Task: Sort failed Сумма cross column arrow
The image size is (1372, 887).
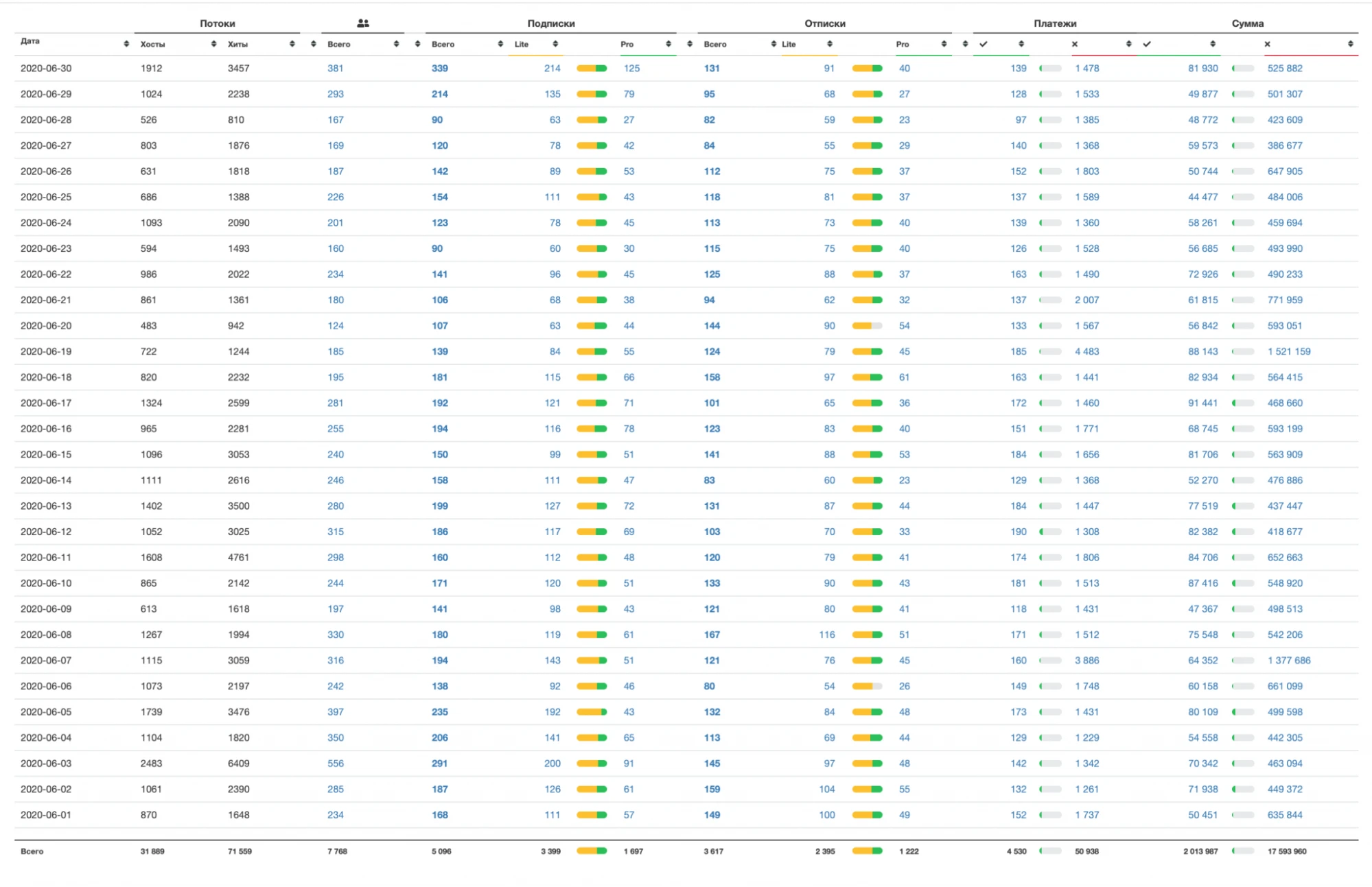Action: click(1350, 44)
